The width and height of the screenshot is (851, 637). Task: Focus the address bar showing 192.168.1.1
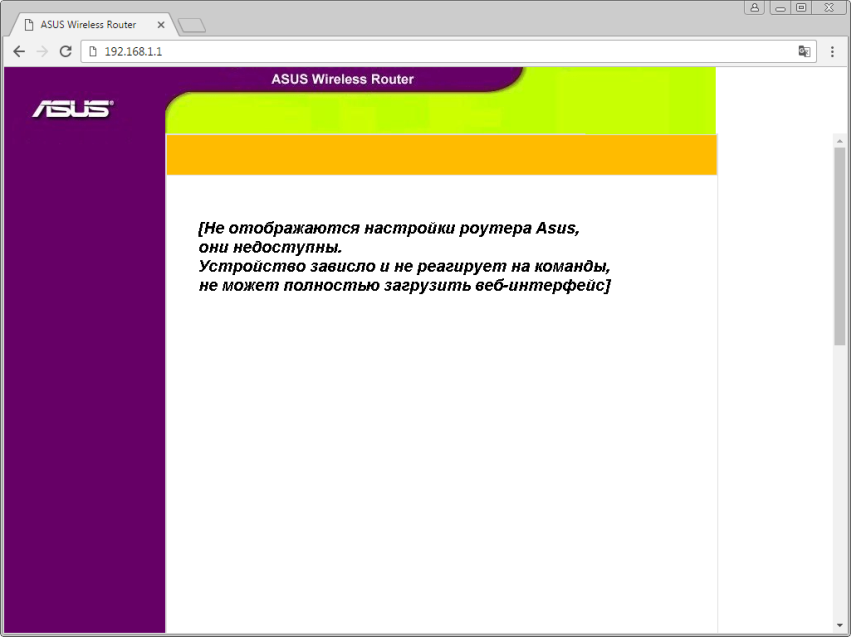click(448, 52)
